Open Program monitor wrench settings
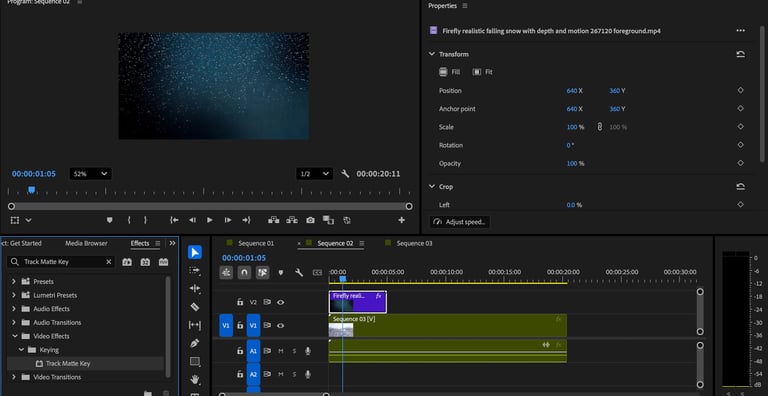Viewport: 768px width, 396px height. 345,173
